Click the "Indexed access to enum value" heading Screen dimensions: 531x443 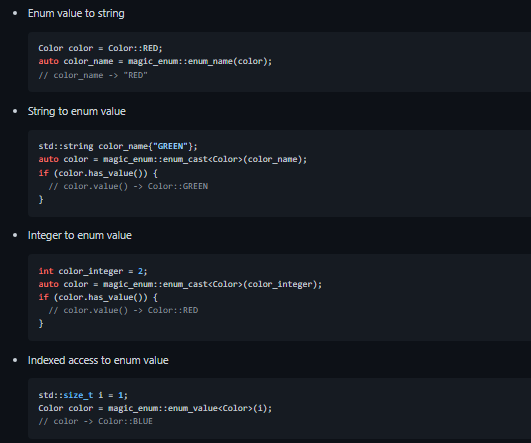point(98,360)
